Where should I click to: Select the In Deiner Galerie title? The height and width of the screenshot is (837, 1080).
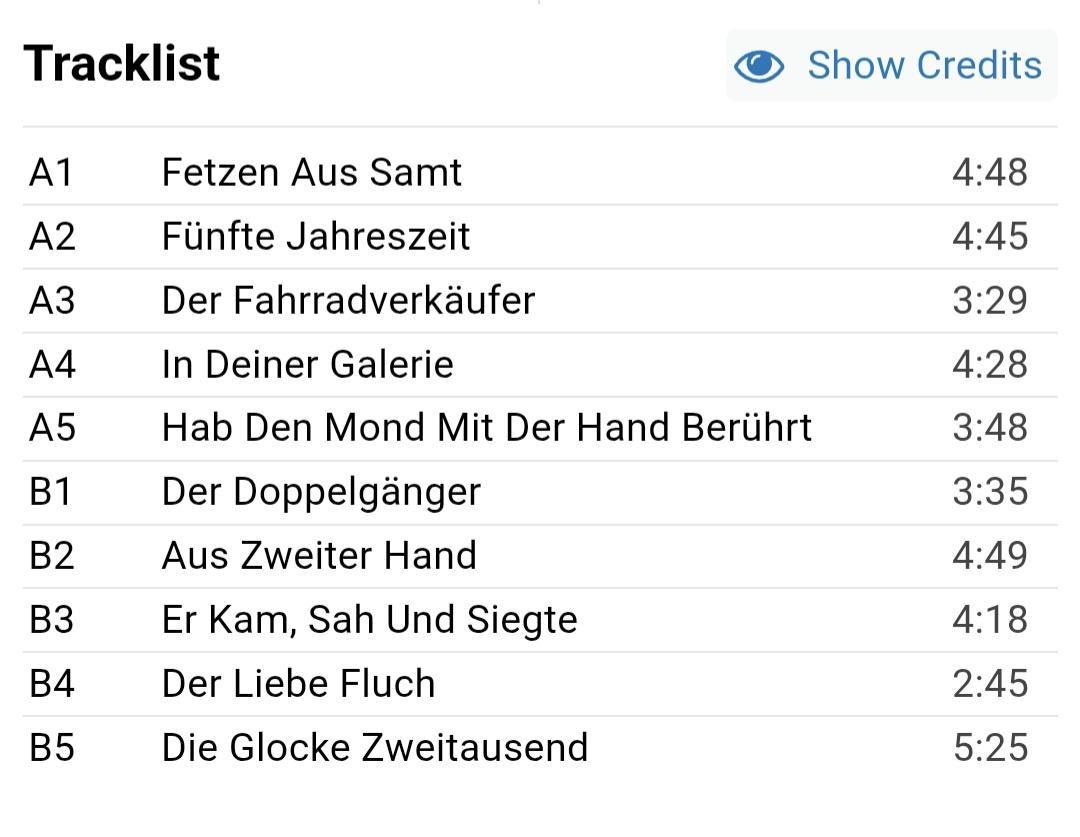[x=307, y=364]
